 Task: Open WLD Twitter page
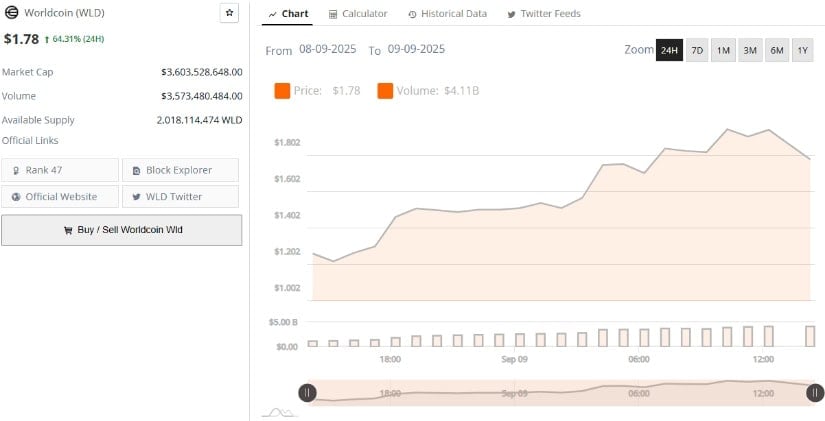click(180, 196)
